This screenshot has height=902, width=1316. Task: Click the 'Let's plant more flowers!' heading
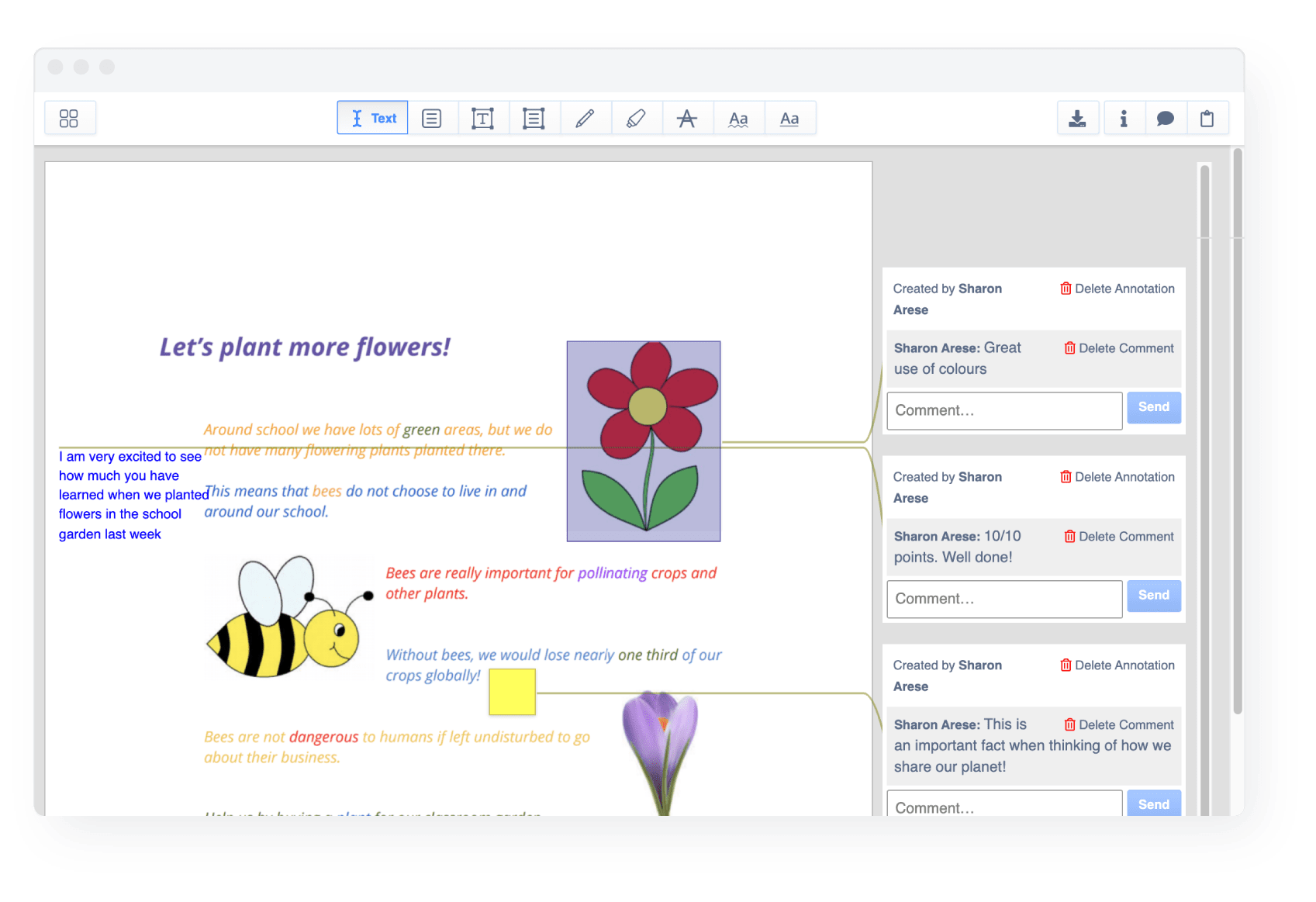coord(305,347)
